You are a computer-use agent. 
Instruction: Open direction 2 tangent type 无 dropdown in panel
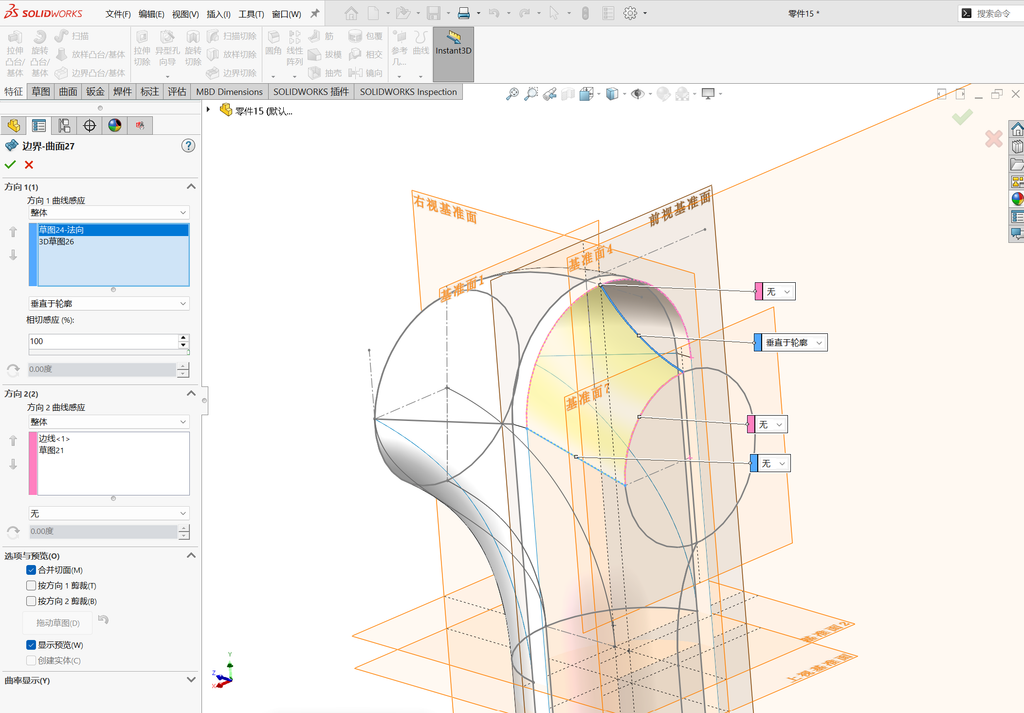coord(109,514)
